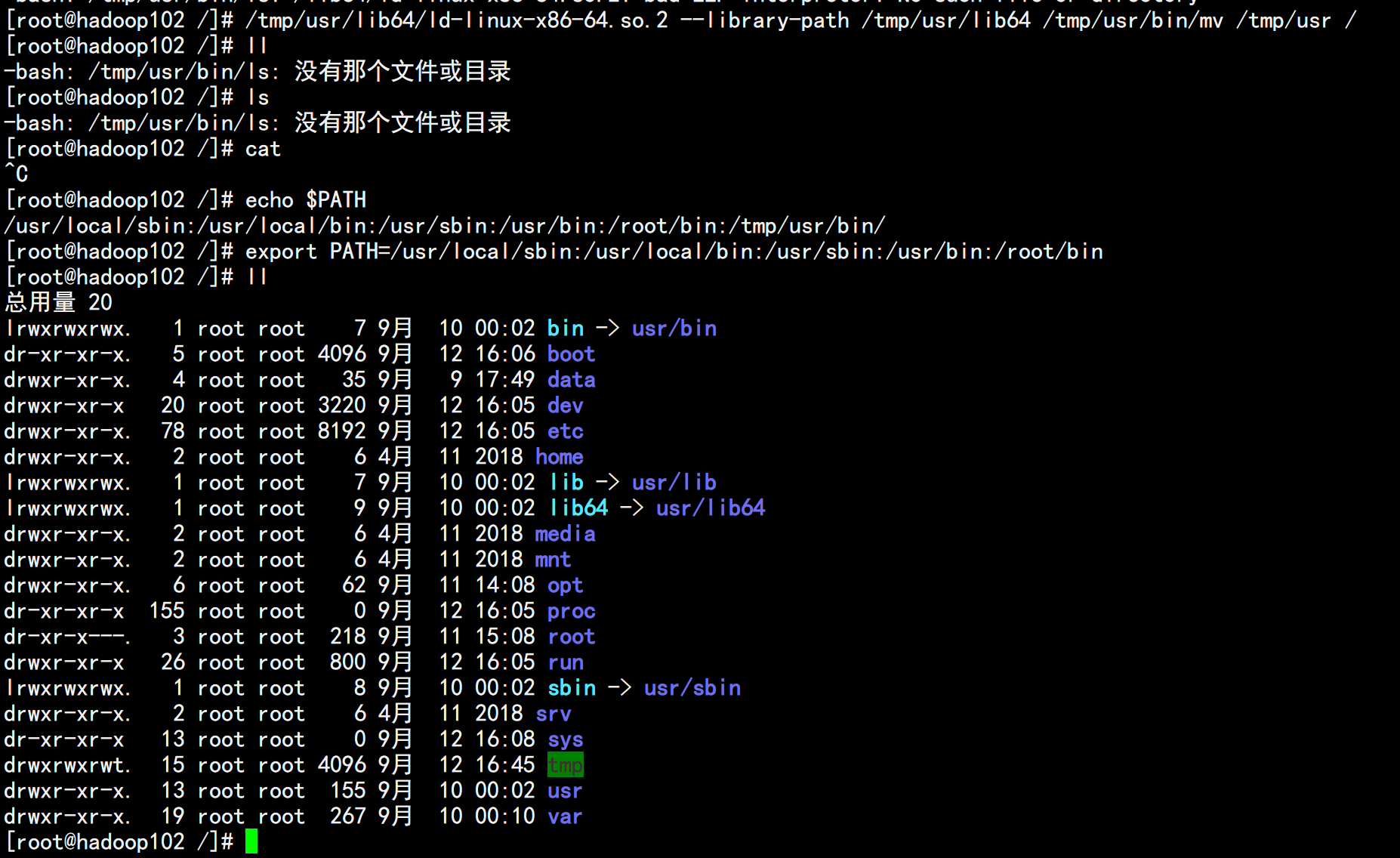
Task: Select the 'data' directory name
Action: click(572, 380)
